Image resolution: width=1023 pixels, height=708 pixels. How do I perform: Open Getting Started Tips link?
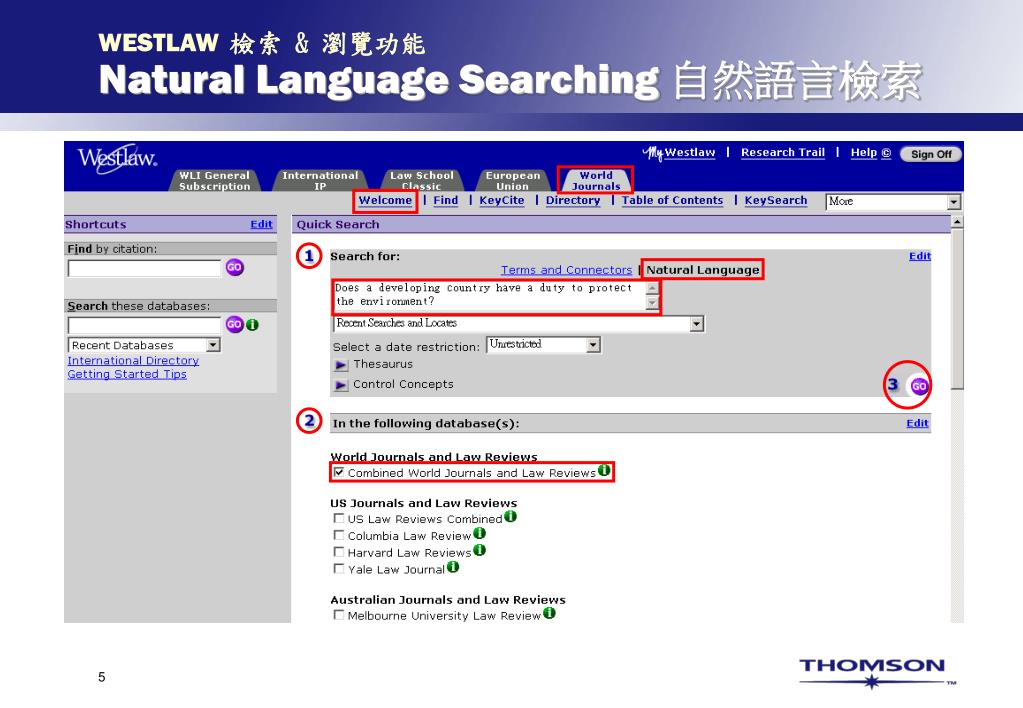pyautogui.click(x=127, y=374)
